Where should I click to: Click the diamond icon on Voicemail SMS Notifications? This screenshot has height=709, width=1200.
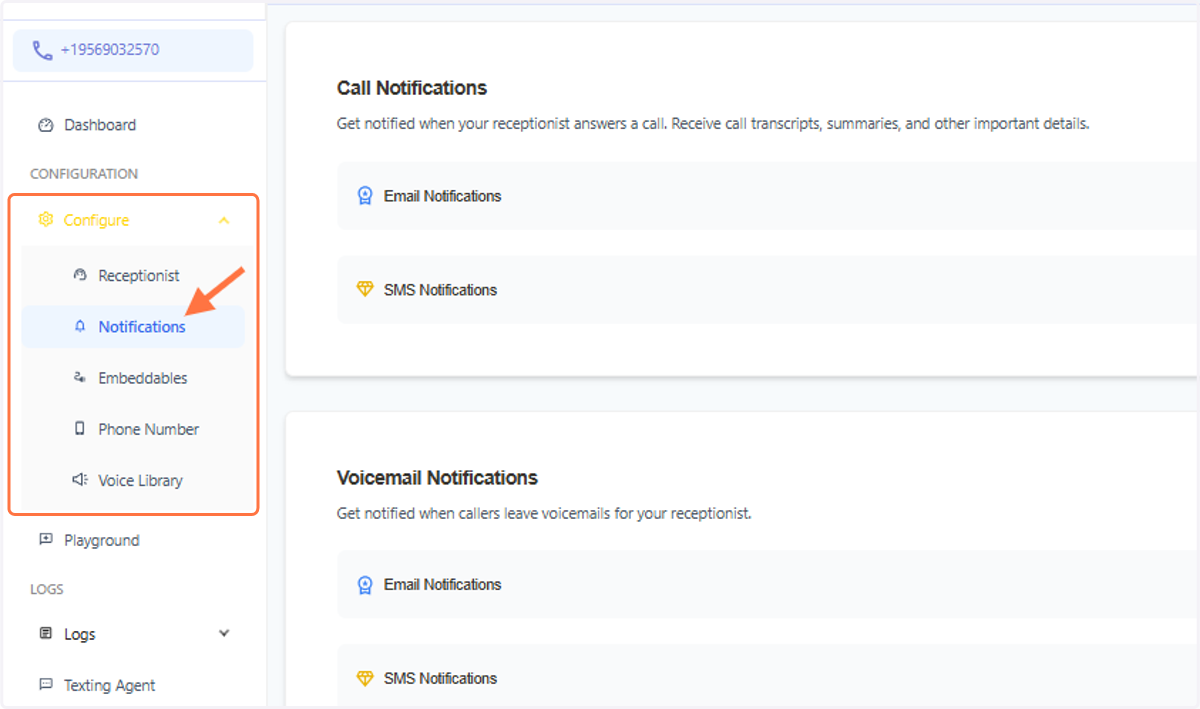point(365,678)
